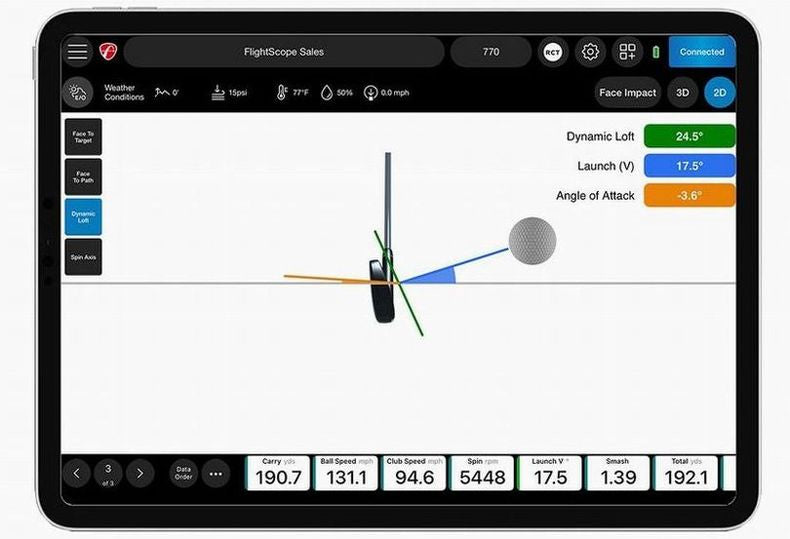Image resolution: width=790 pixels, height=539 pixels.
Task: Click the RCT ball indicator icon
Action: click(553, 52)
